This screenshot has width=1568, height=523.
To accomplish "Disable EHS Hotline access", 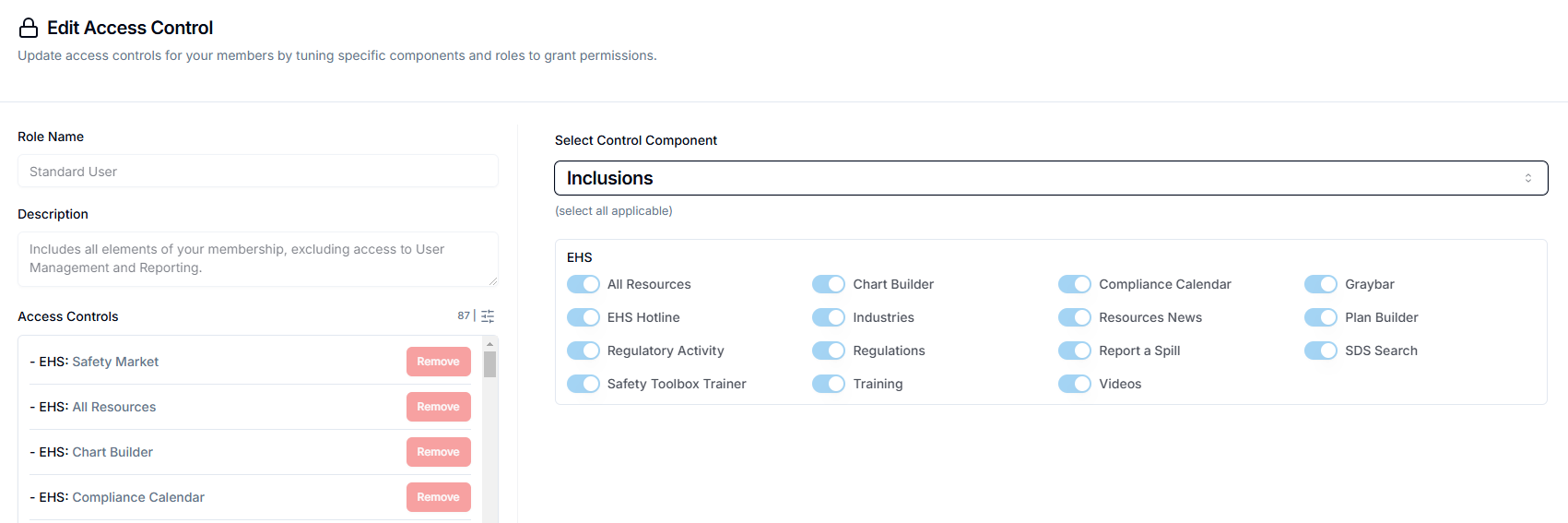I will click(x=584, y=317).
